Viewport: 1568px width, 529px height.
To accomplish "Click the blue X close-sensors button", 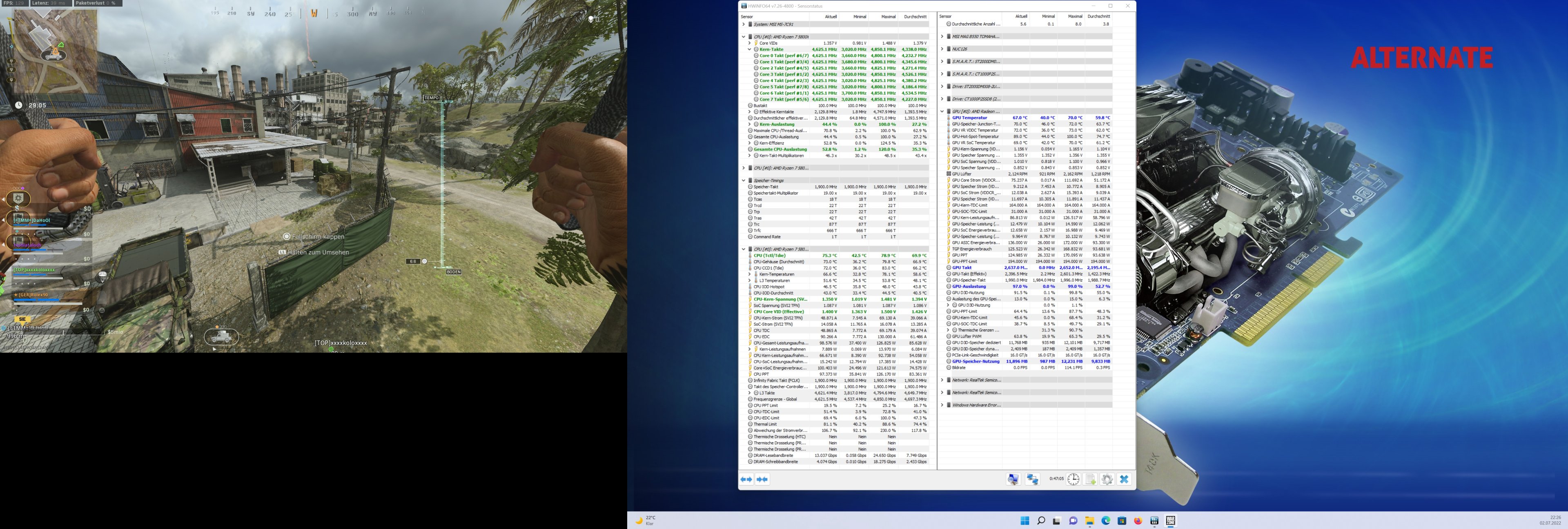I will coord(1124,480).
